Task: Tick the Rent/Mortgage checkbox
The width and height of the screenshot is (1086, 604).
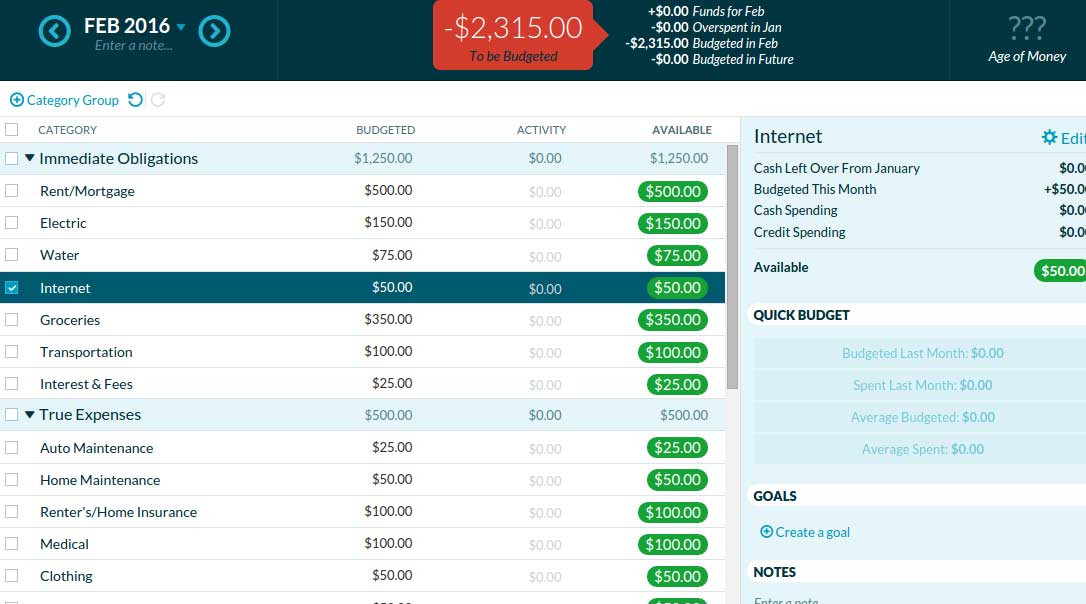Action: click(12, 191)
